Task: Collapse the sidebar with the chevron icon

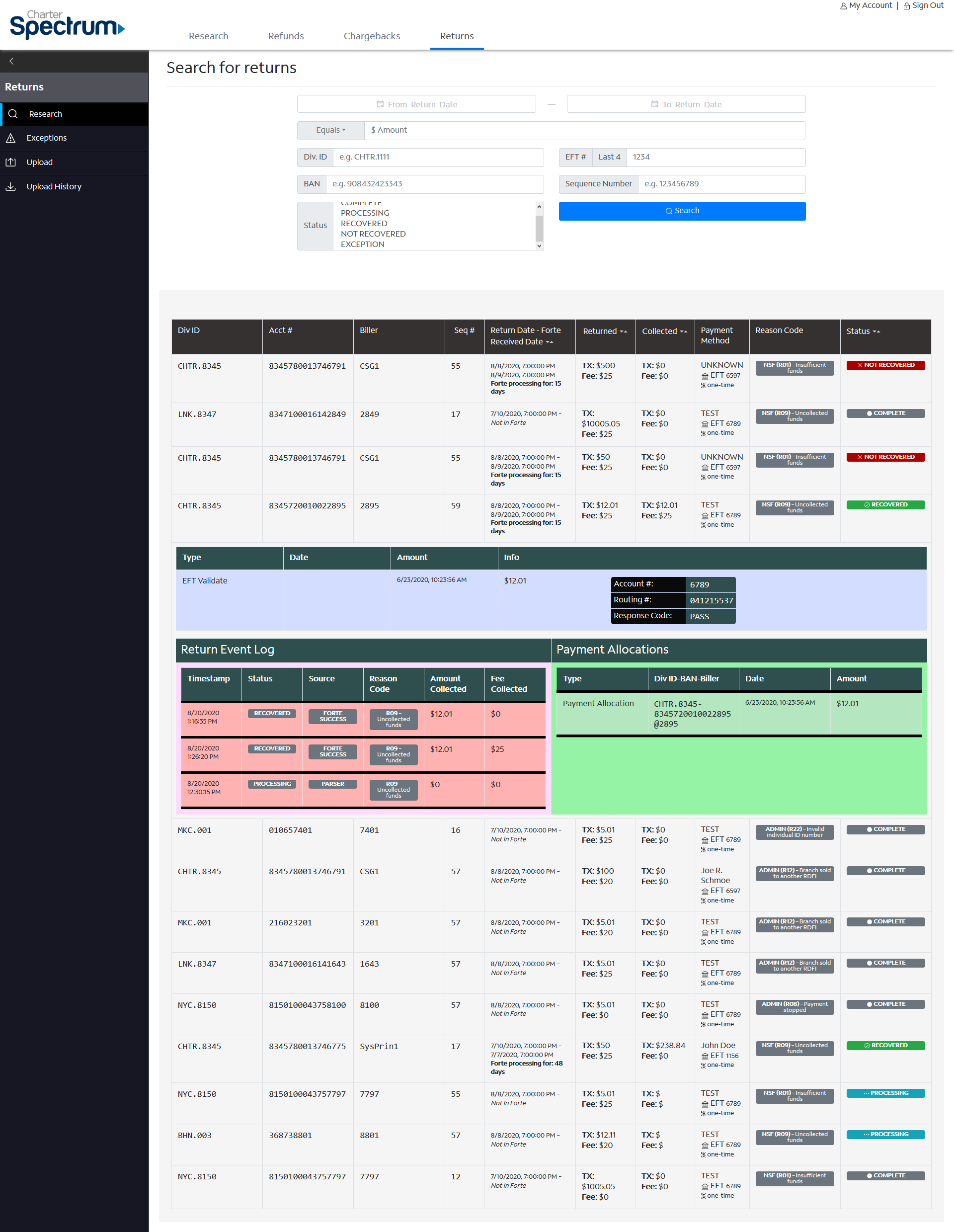Action: coord(11,61)
